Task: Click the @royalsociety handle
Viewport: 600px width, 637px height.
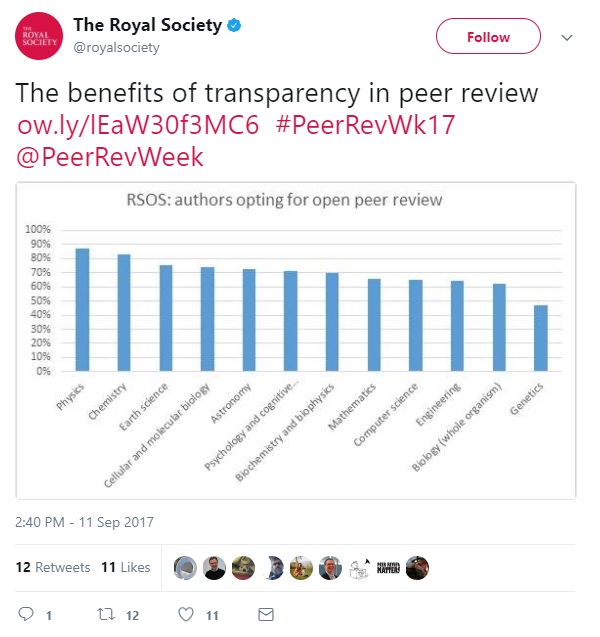Action: point(114,46)
